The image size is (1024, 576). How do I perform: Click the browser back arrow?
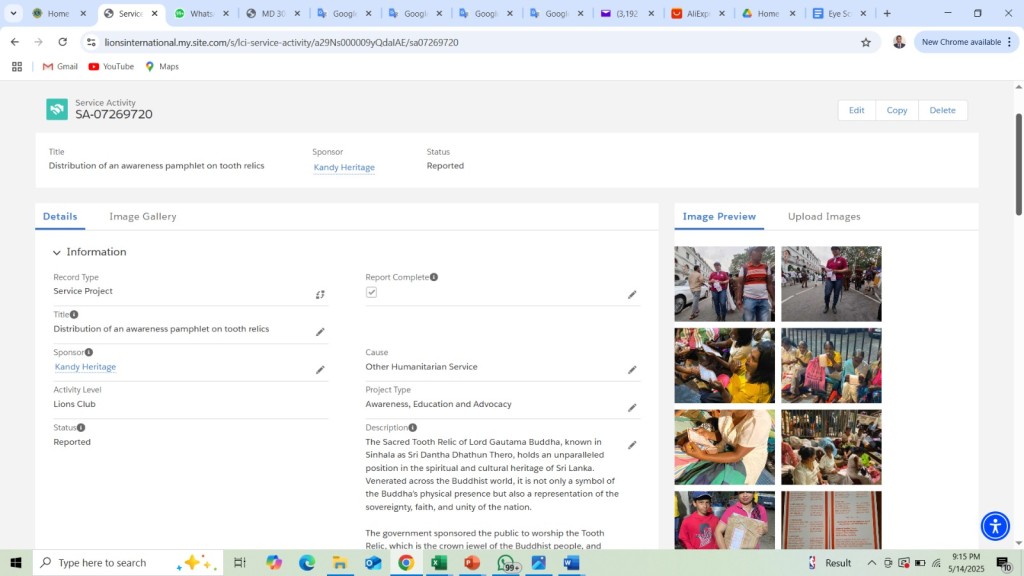(15, 42)
